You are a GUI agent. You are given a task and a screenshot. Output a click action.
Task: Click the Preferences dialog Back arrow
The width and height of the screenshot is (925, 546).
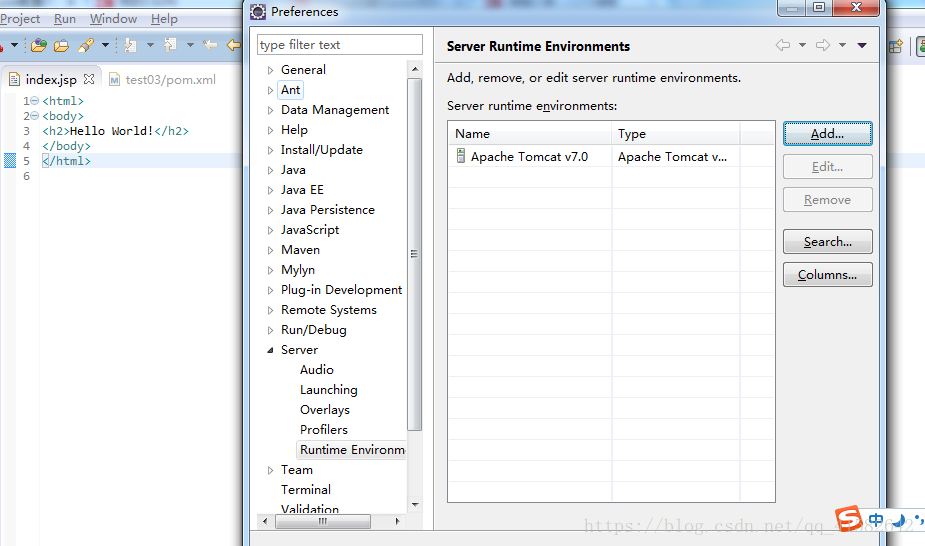tap(783, 45)
